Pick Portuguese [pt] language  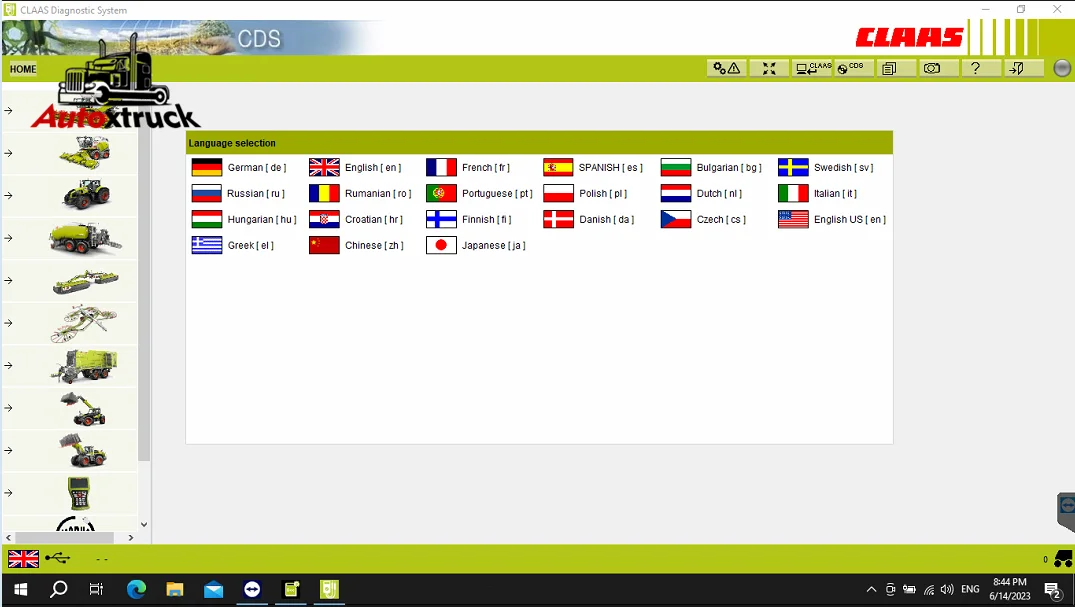tap(479, 193)
